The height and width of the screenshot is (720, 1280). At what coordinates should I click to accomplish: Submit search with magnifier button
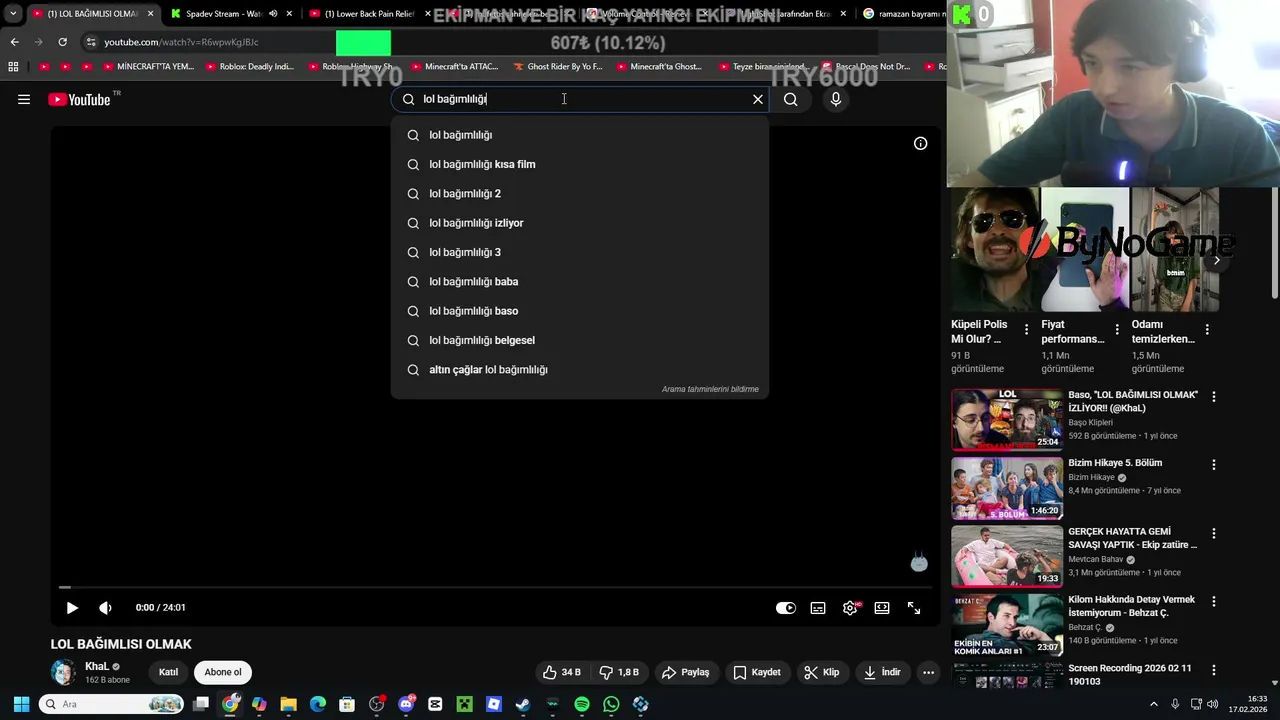791,99
